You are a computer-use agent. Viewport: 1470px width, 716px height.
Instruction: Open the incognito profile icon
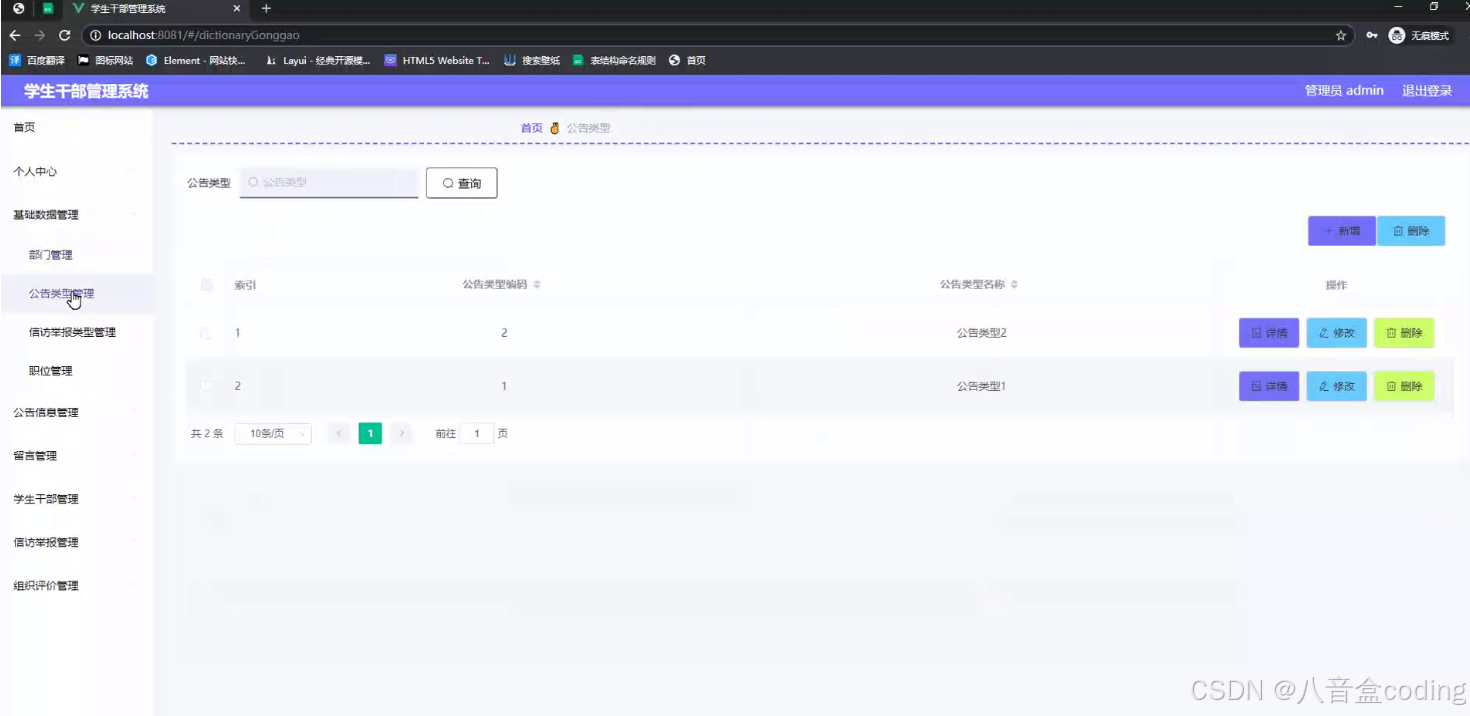[1397, 35]
